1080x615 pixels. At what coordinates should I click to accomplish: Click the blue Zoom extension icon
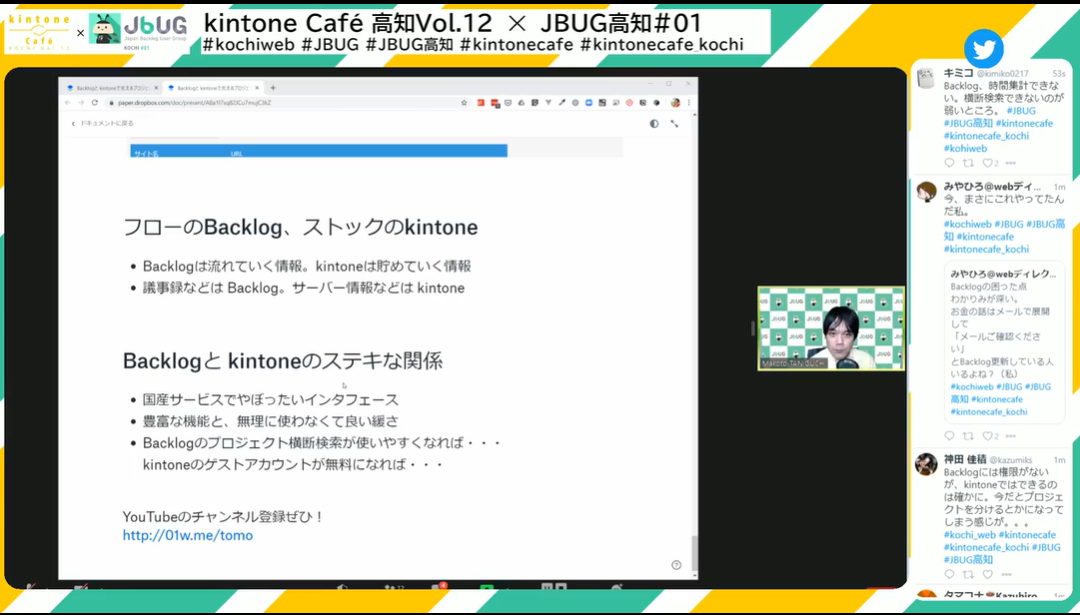point(589,103)
